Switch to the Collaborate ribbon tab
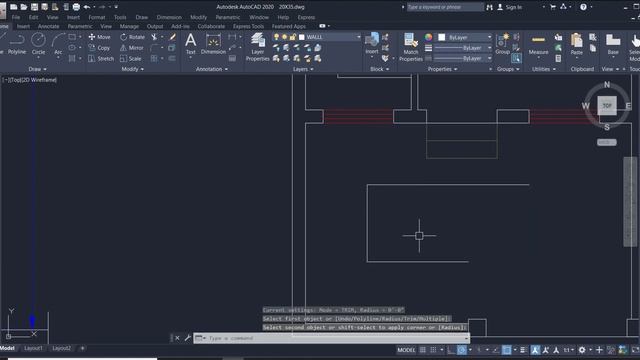 (x=211, y=27)
